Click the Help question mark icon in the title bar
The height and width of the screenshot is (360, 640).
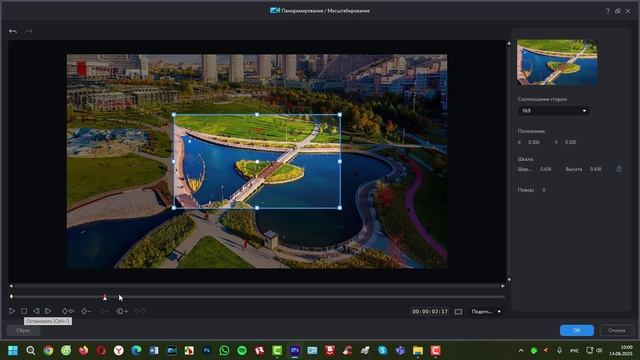click(608, 11)
